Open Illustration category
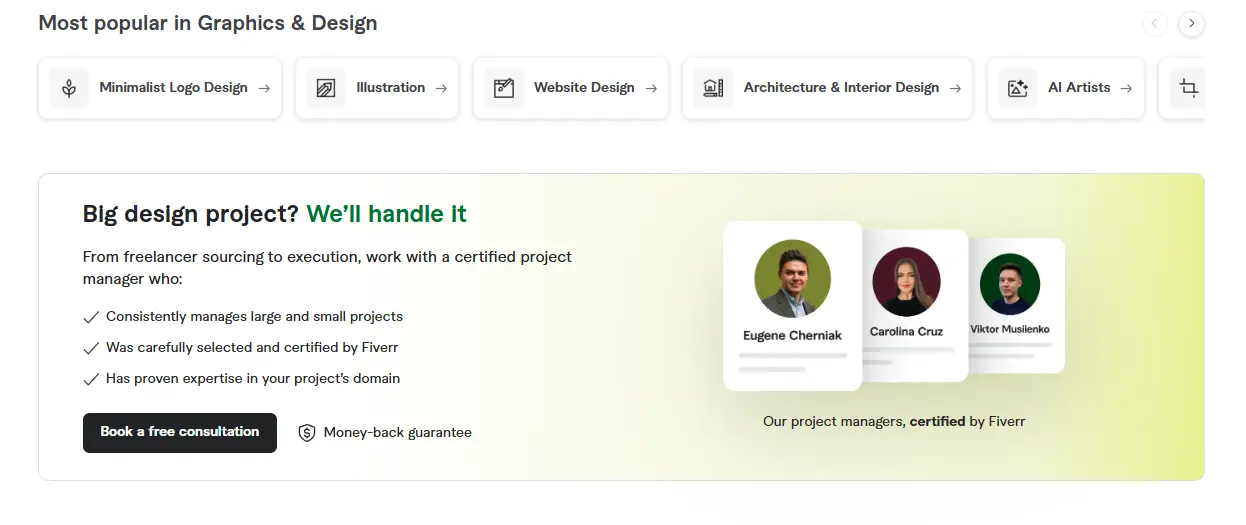 click(377, 88)
